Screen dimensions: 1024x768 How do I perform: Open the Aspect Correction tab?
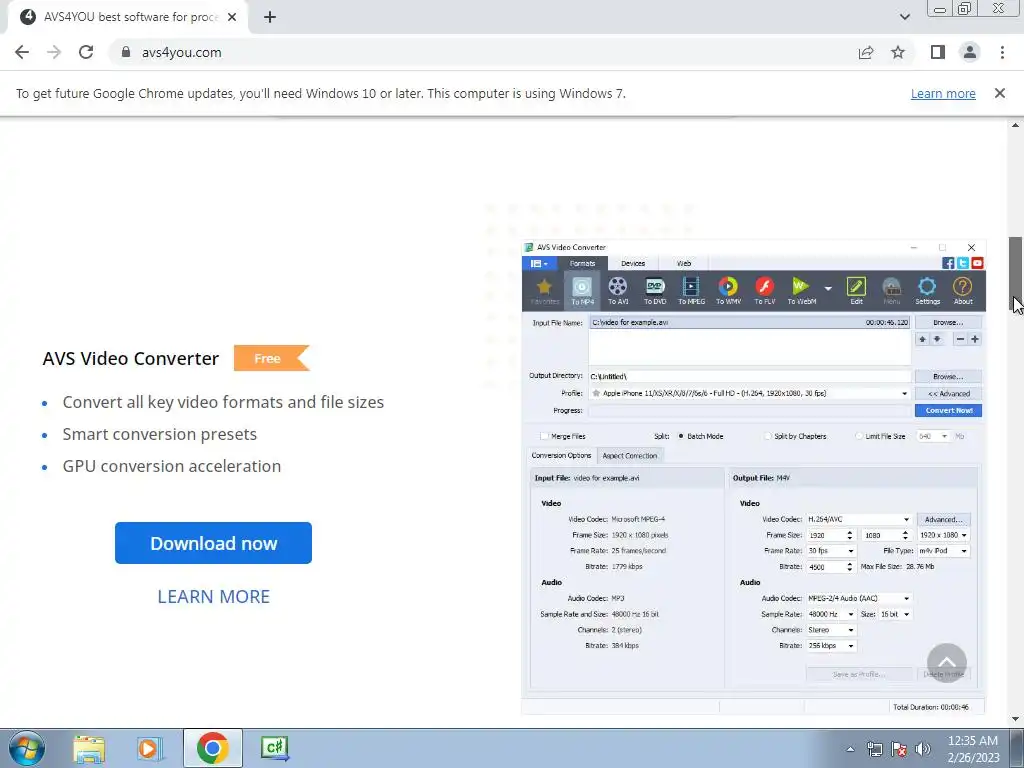[630, 456]
